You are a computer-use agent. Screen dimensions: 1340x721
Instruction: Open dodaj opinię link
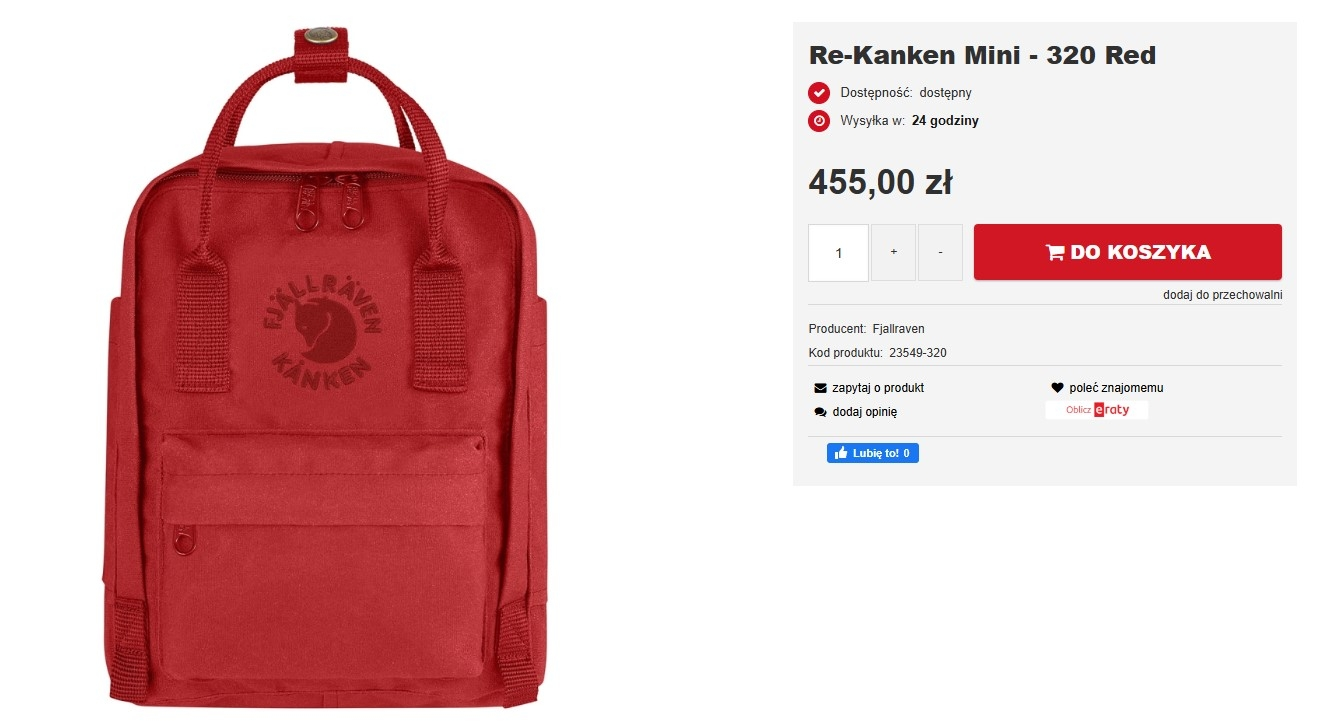point(865,412)
